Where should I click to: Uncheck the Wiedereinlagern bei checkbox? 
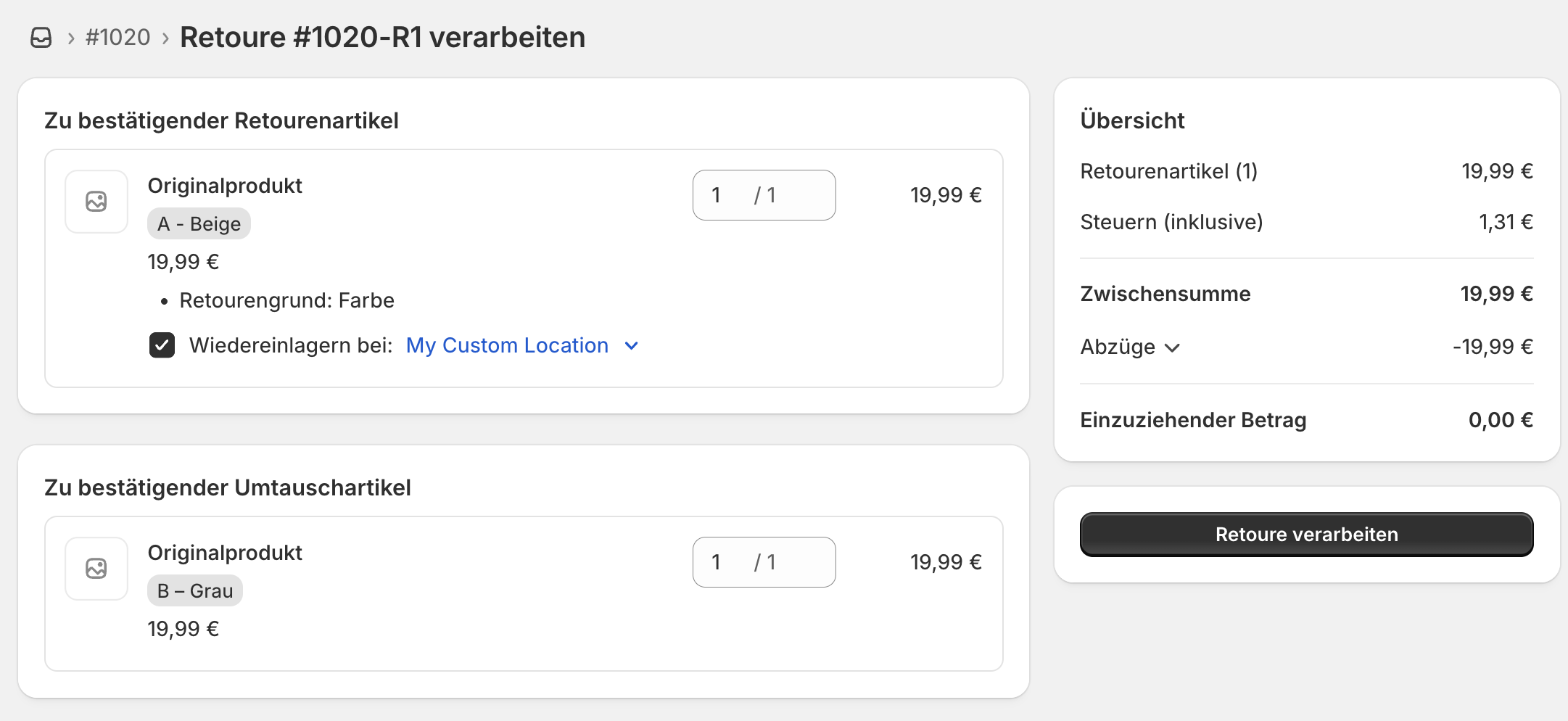pyautogui.click(x=162, y=345)
